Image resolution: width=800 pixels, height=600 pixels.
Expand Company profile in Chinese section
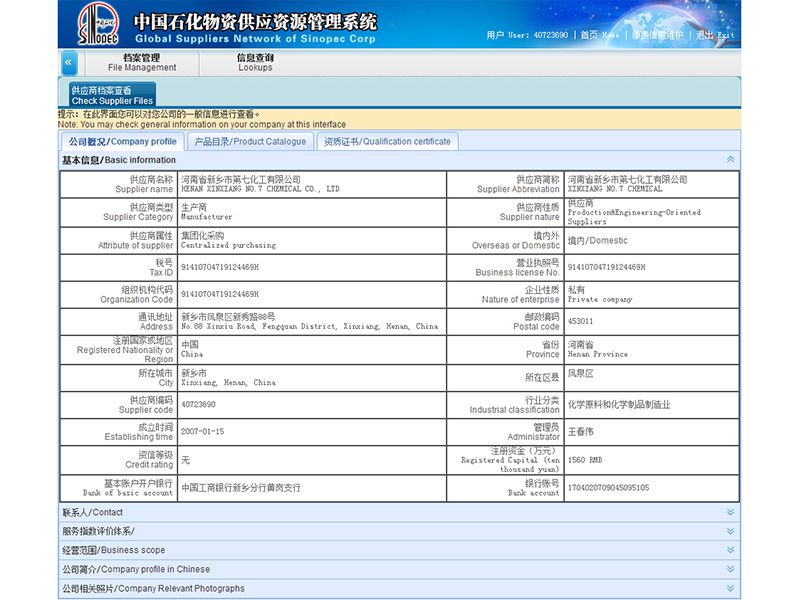click(x=730, y=569)
